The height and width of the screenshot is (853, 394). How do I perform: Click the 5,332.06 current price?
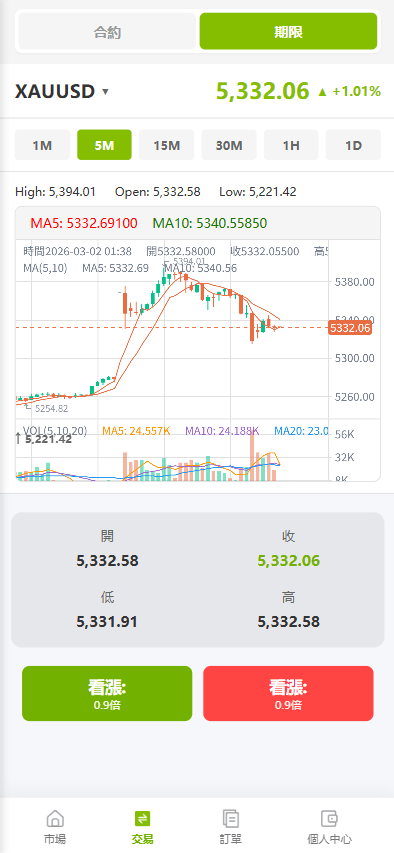tap(263, 91)
